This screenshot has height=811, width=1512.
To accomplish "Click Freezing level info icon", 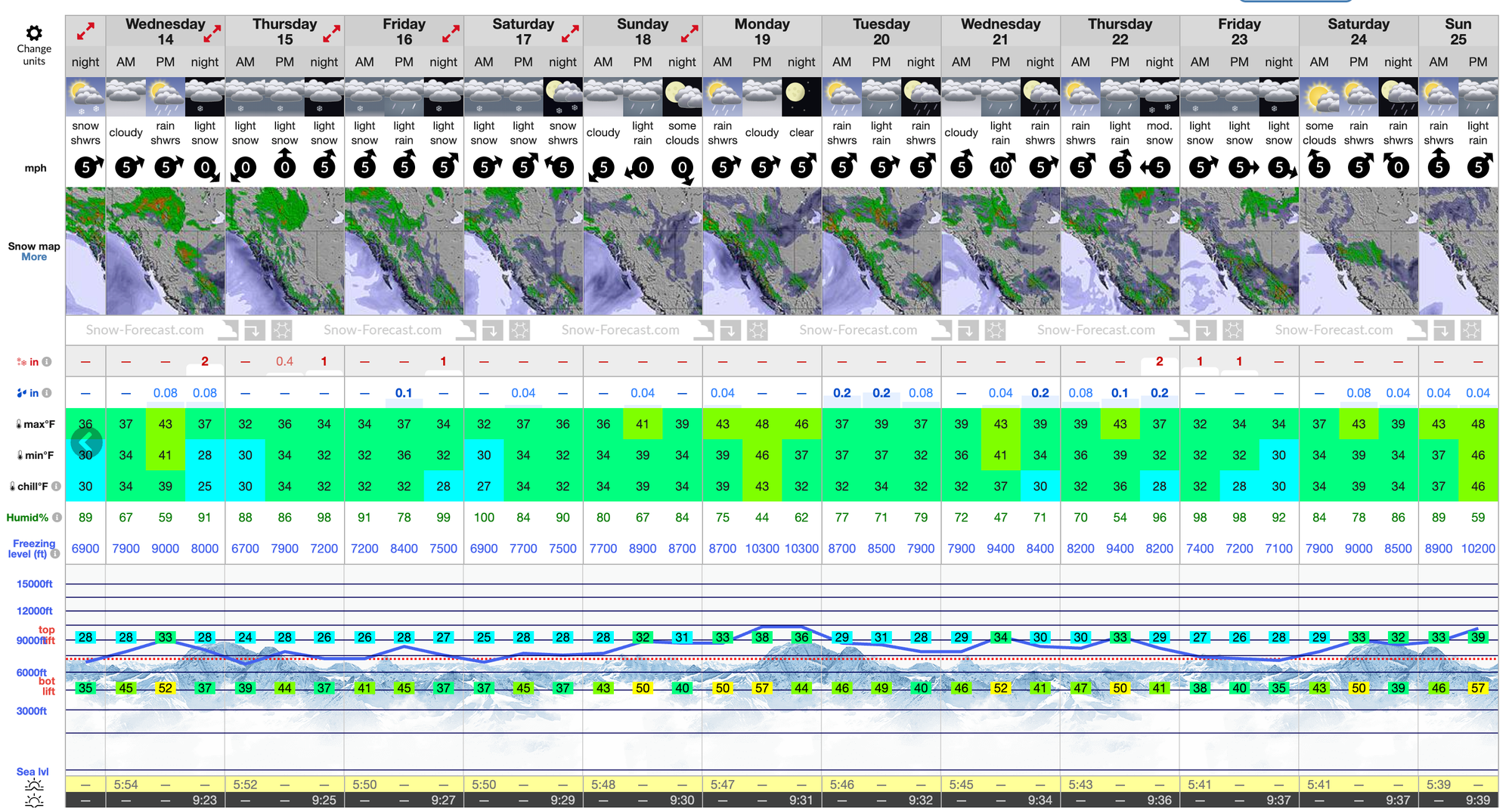I will (55, 554).
